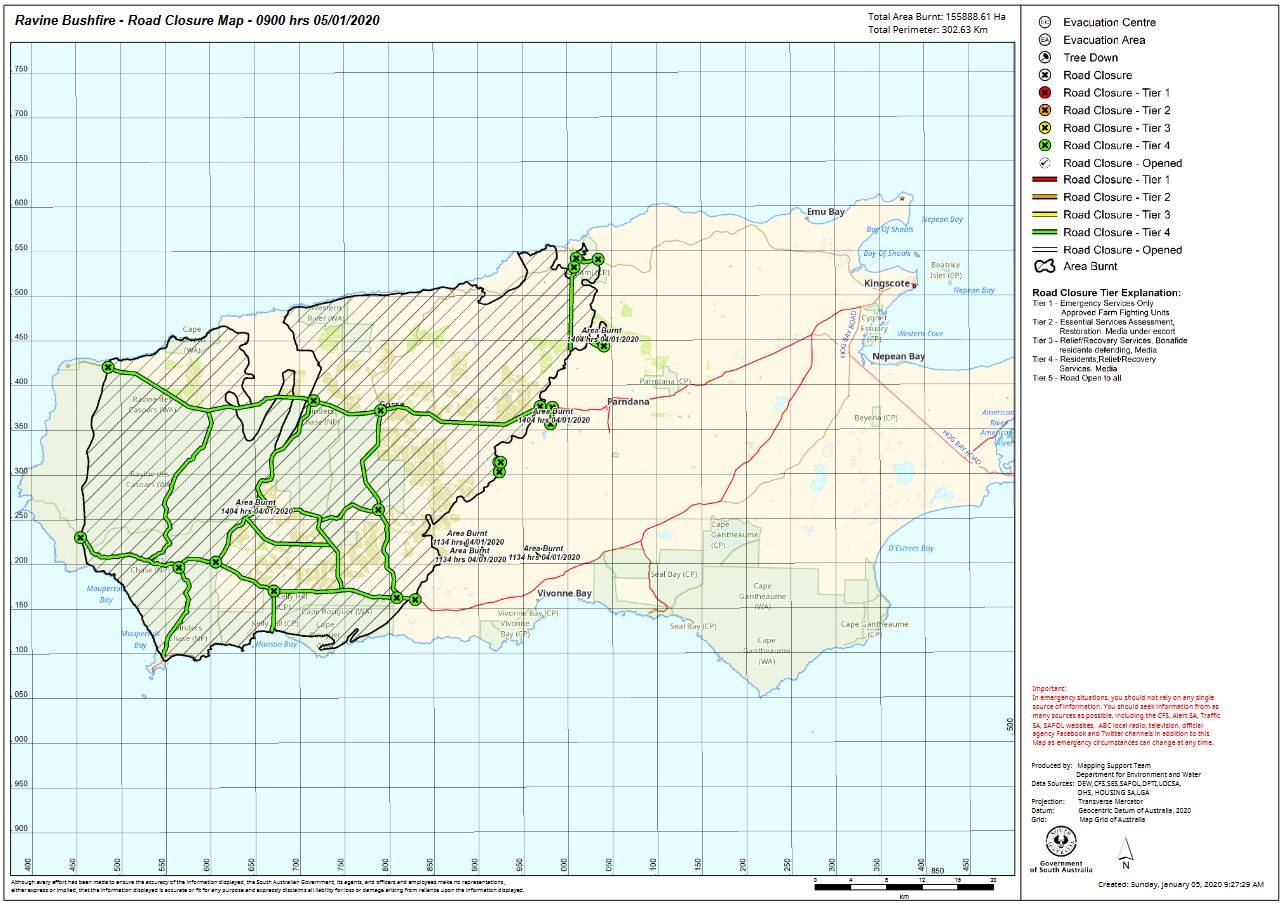The height and width of the screenshot is (905, 1284).
Task: Click the D'Estrees Bay label
Action: 911,548
